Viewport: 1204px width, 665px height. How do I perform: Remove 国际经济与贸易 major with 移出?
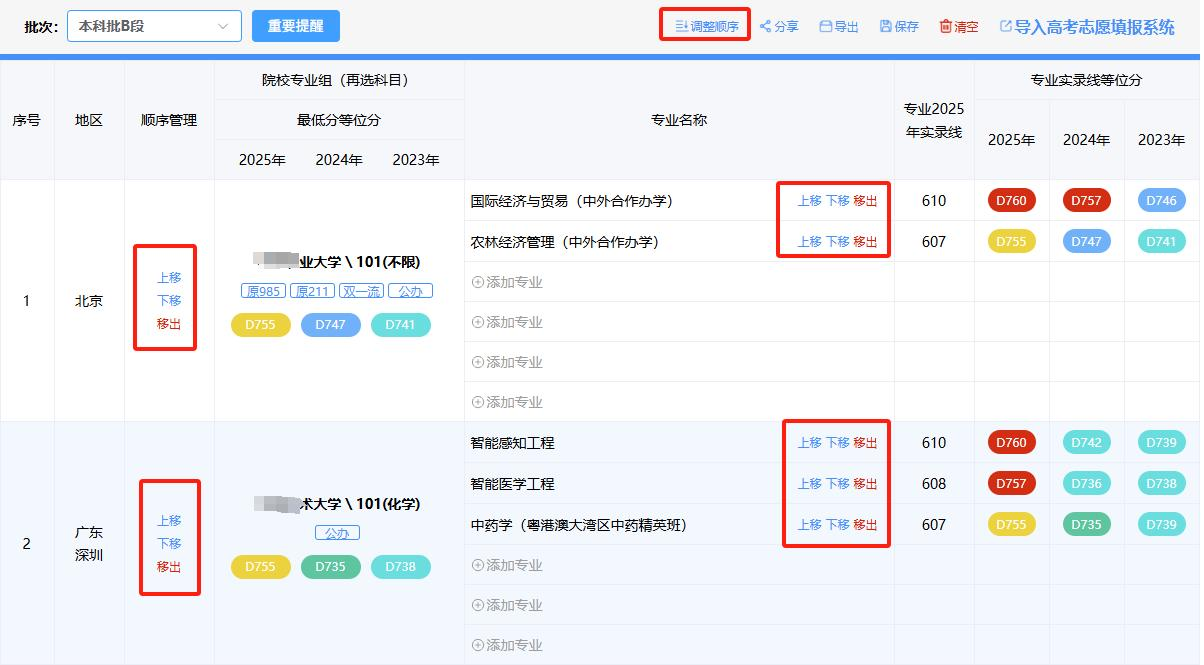point(865,201)
